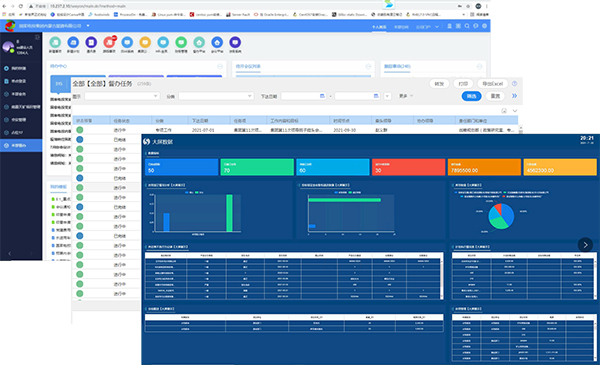Screen dimensions: 600x365
Task: Click the green dashboard card showing 70
Action: (257, 168)
